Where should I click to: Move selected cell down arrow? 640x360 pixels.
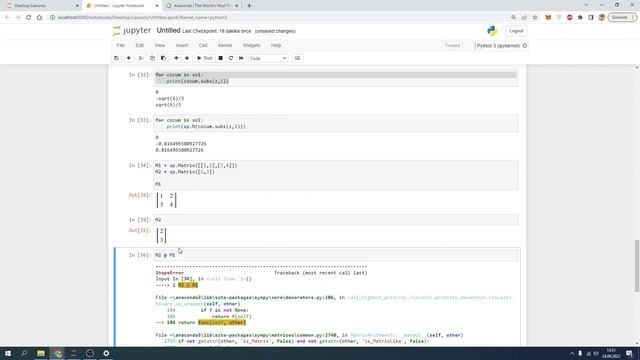point(187,58)
